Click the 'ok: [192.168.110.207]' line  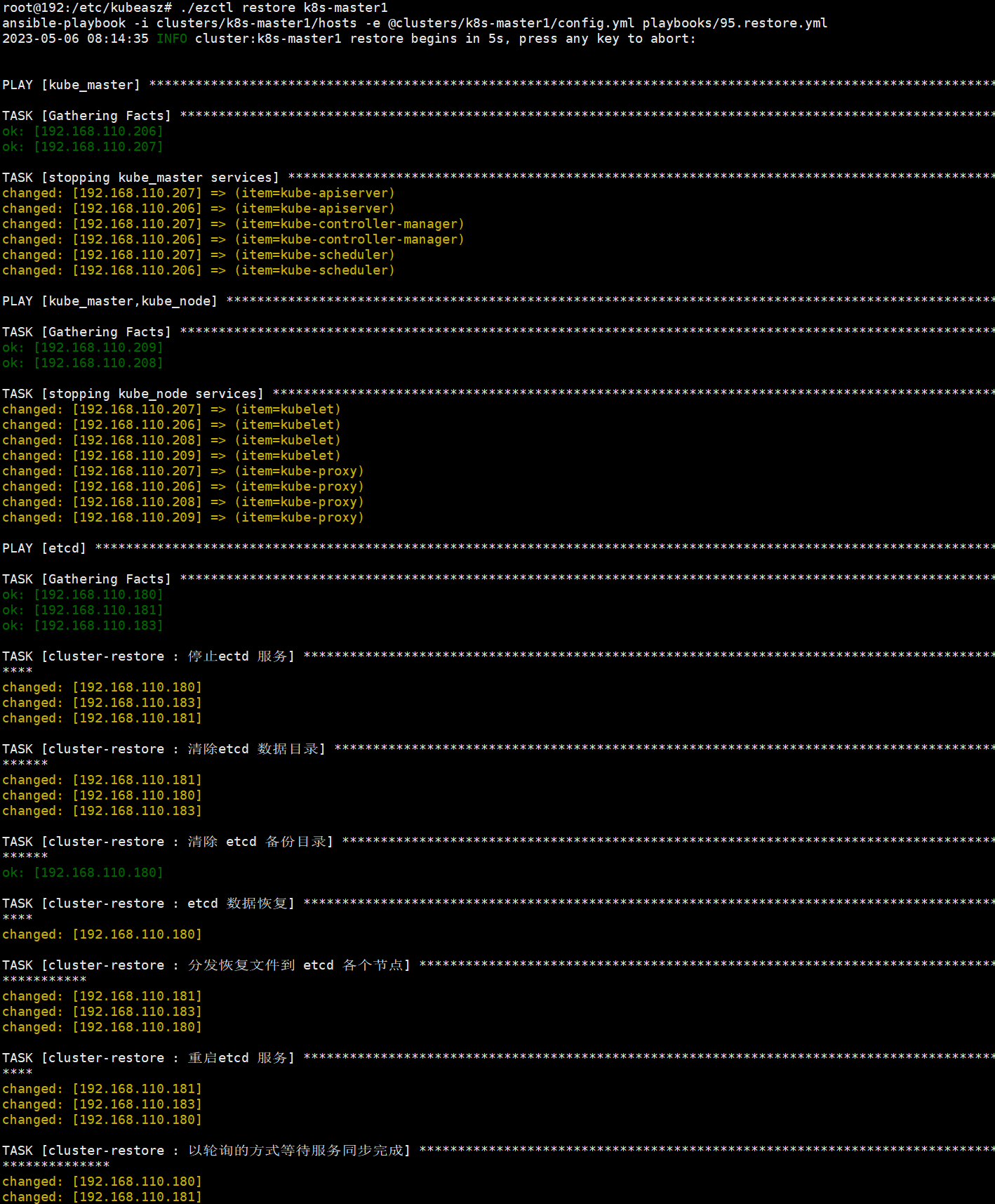pyautogui.click(x=83, y=147)
